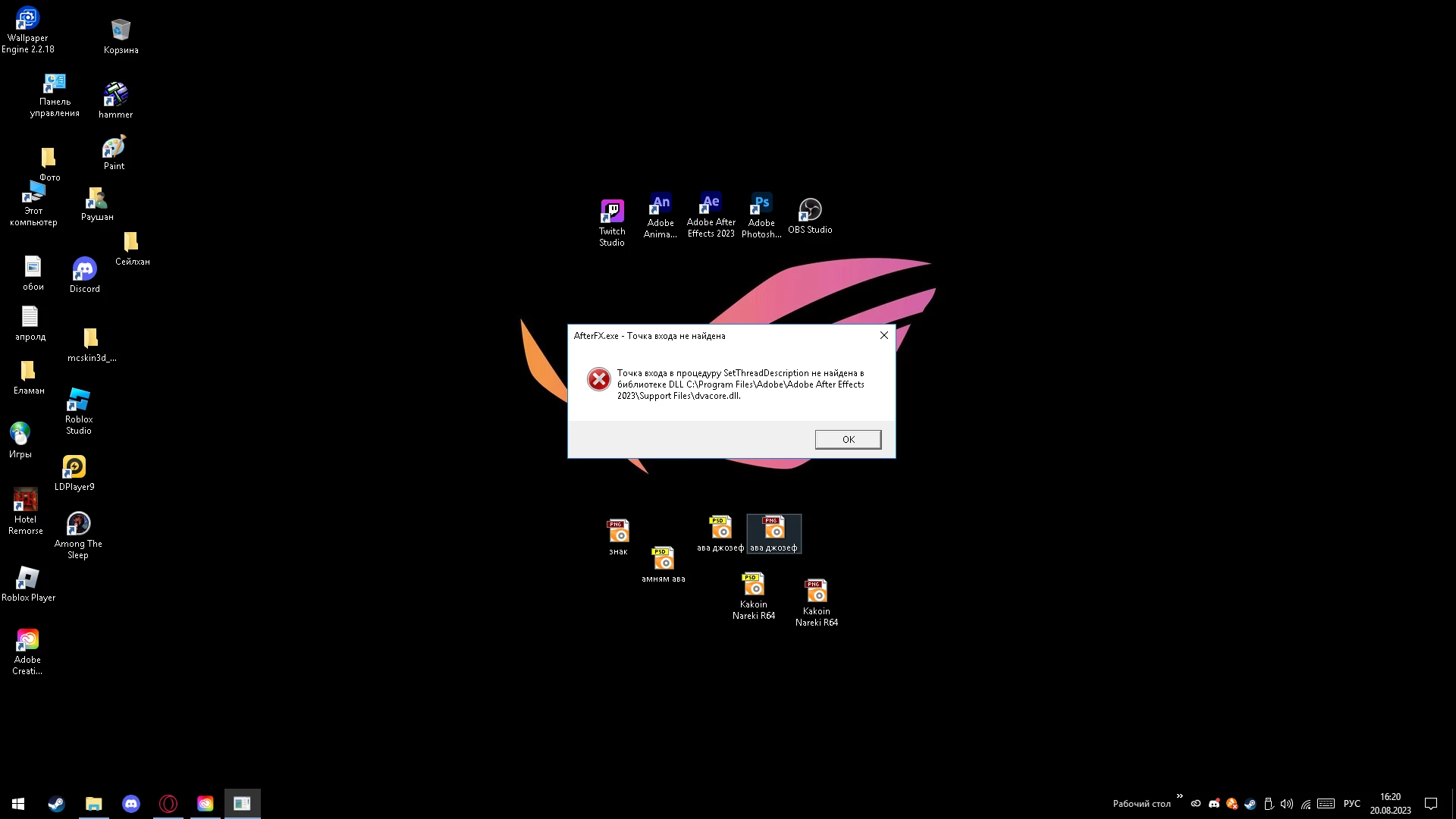This screenshot has width=1456, height=819.
Task: Open the notification center icon
Action: point(1430,804)
